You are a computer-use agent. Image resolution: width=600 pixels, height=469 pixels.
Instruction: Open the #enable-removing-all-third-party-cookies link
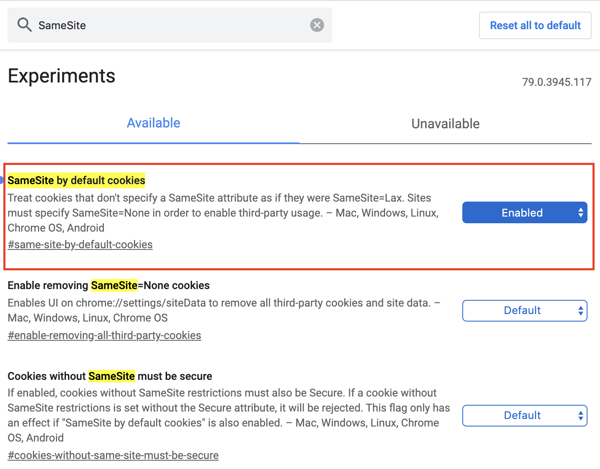(x=104, y=335)
